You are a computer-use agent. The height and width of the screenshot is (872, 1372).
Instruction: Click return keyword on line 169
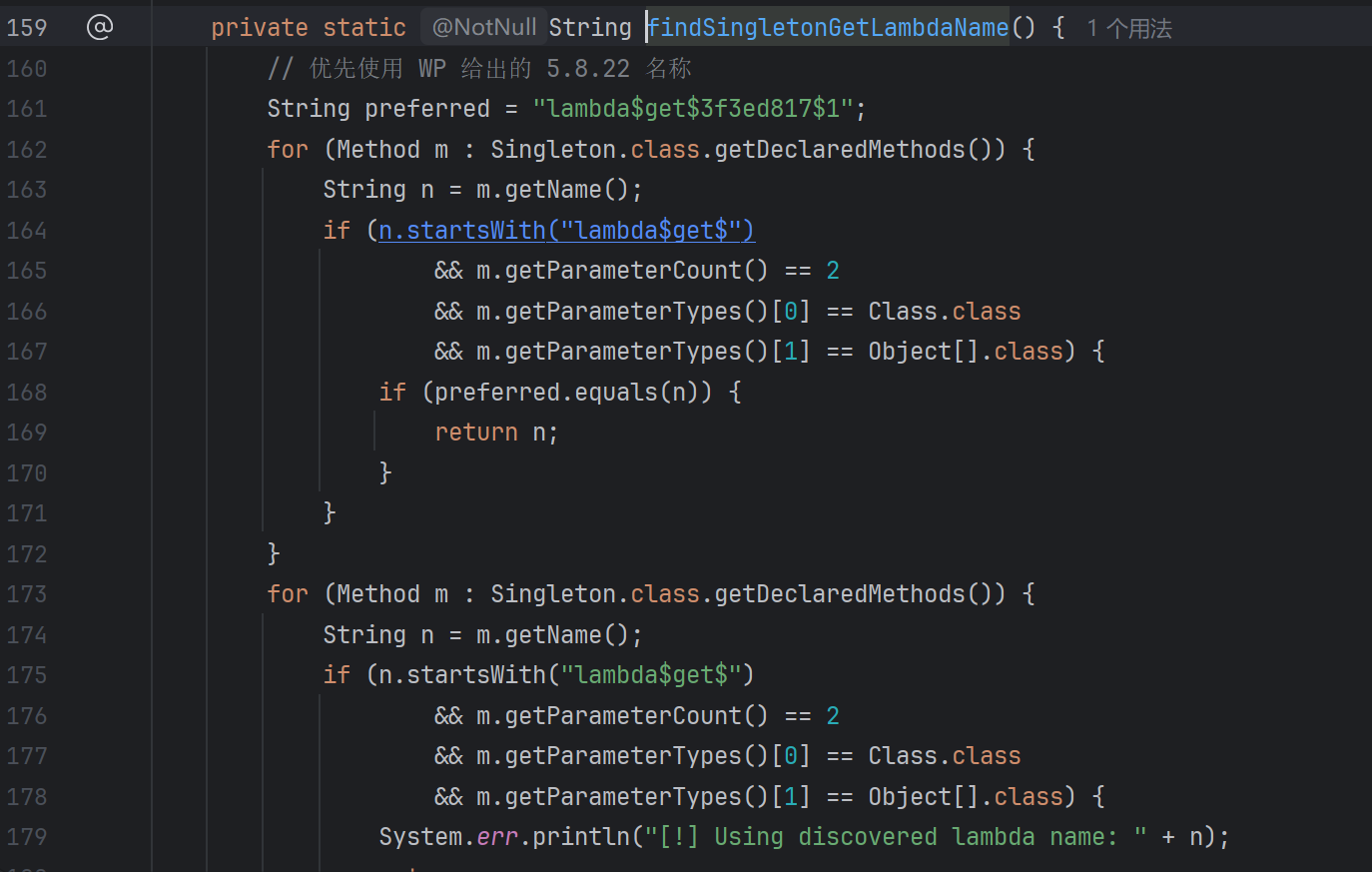click(x=476, y=433)
